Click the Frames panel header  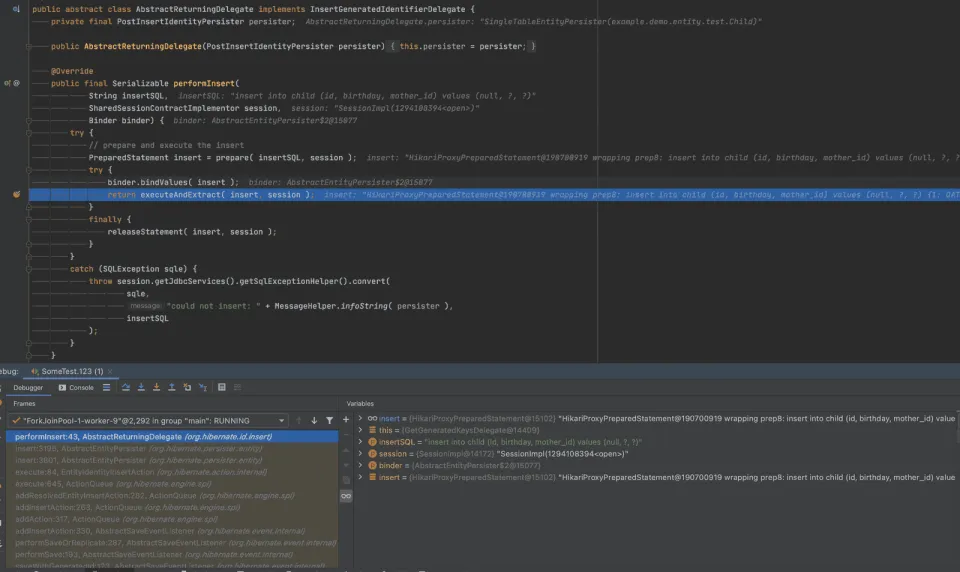pyautogui.click(x=24, y=404)
